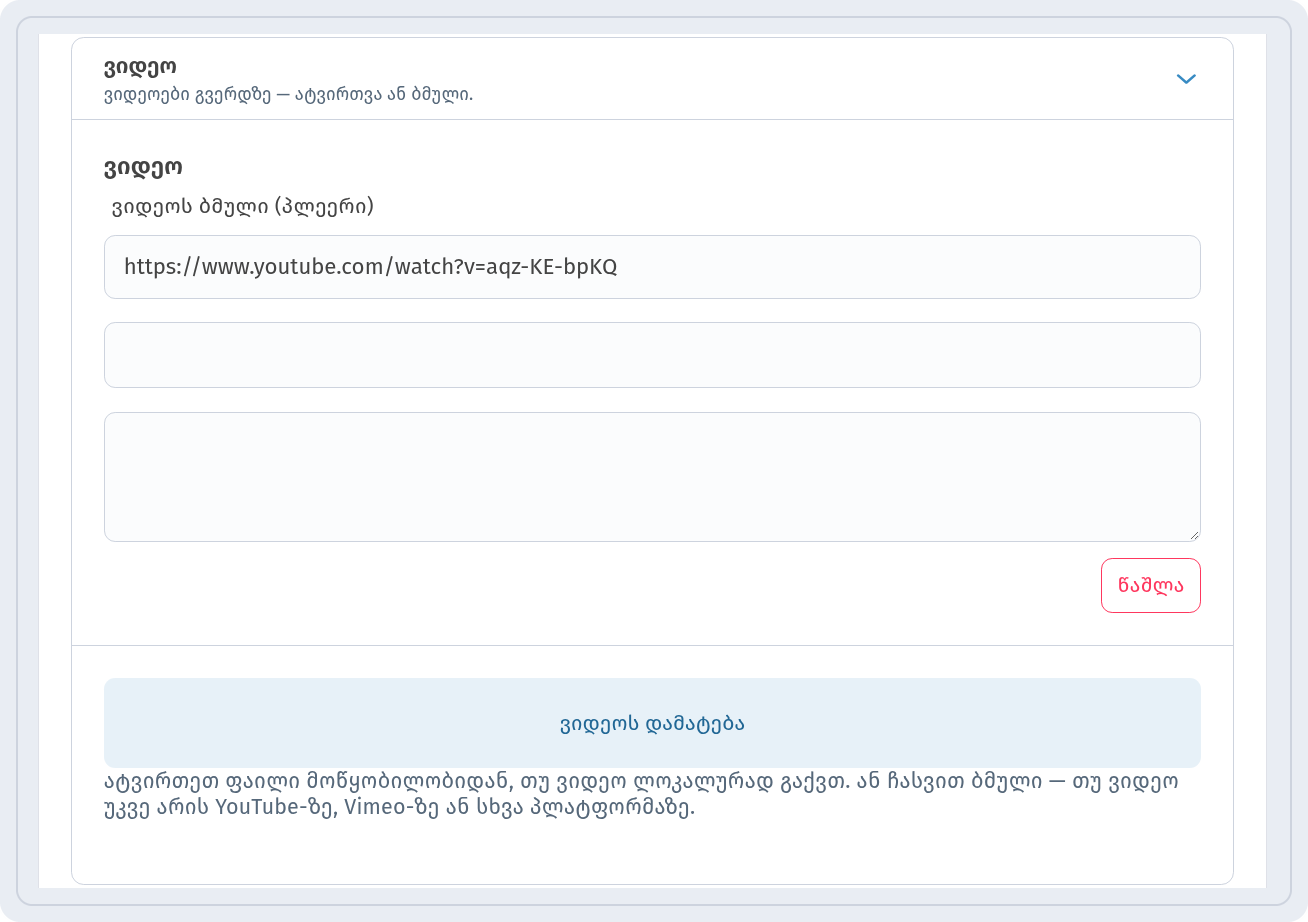1308x922 pixels.
Task: Collapse the ვიდეო section with the chevron
Action: [x=1186, y=79]
